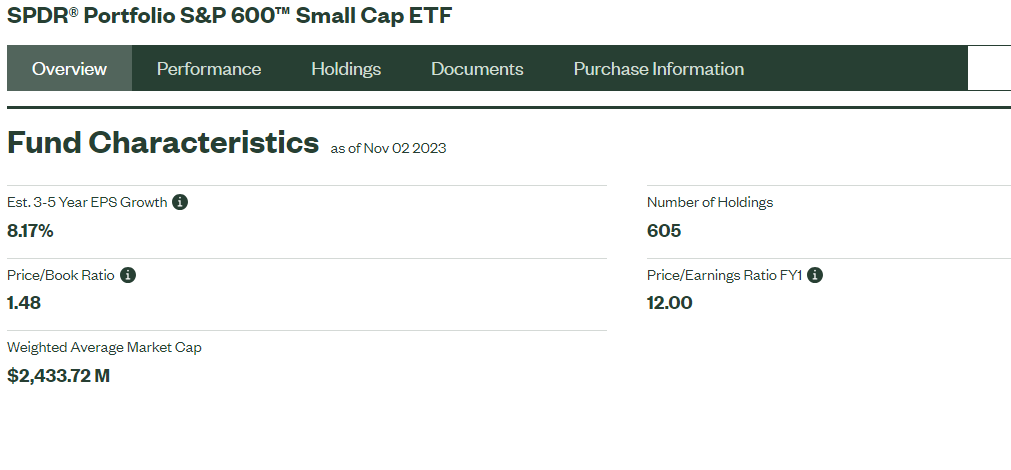Switch to the Performance tab
1011x470 pixels.
[209, 68]
